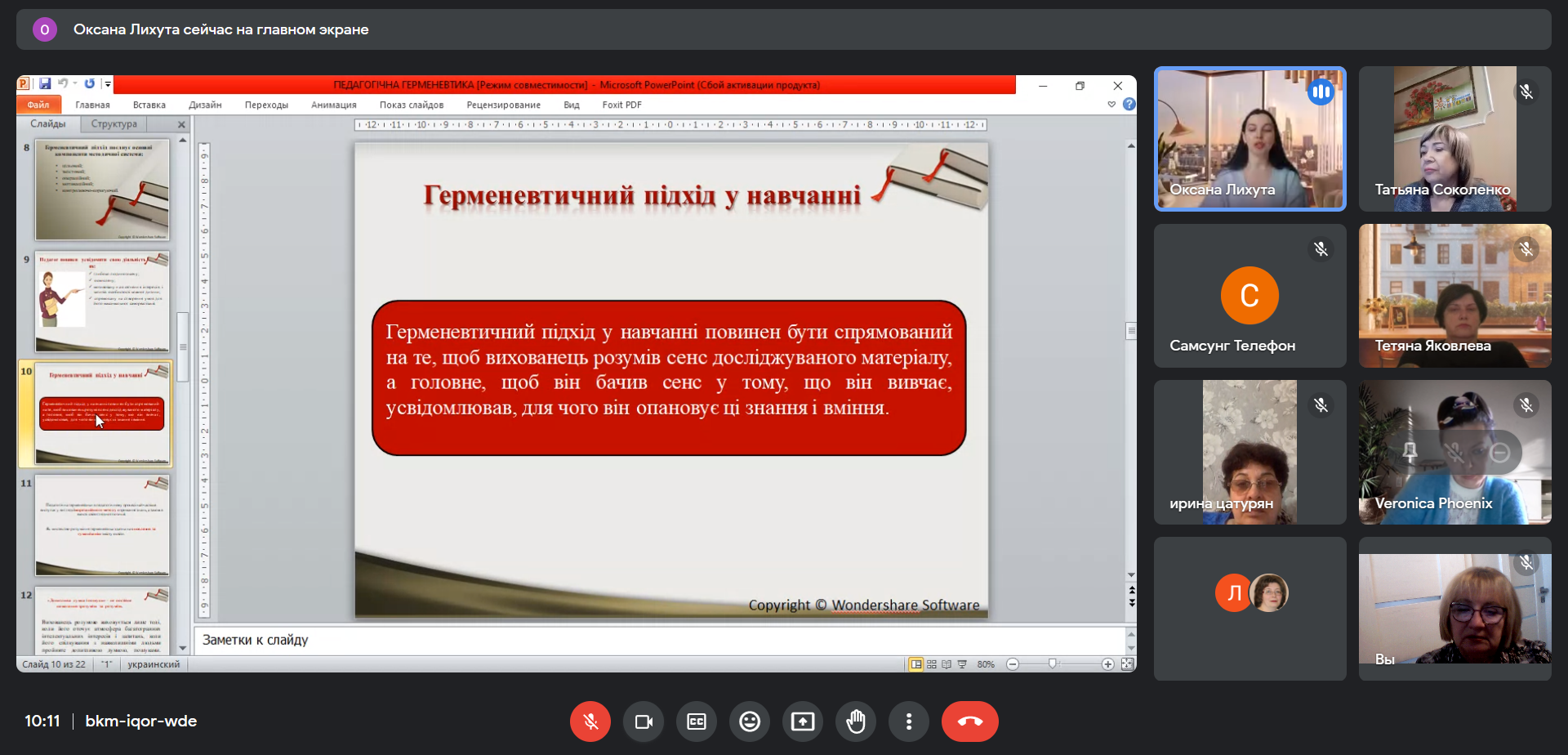Open the three-dot more options menu
This screenshot has height=755, width=1568.
(909, 721)
